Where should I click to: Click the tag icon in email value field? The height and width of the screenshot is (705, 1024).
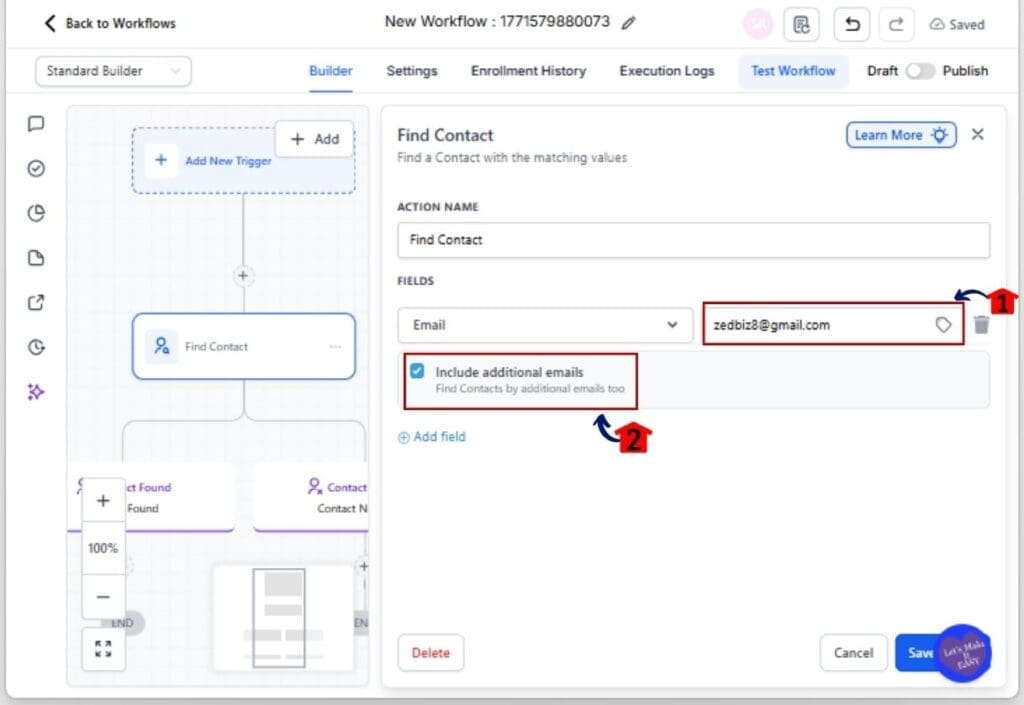click(x=943, y=325)
